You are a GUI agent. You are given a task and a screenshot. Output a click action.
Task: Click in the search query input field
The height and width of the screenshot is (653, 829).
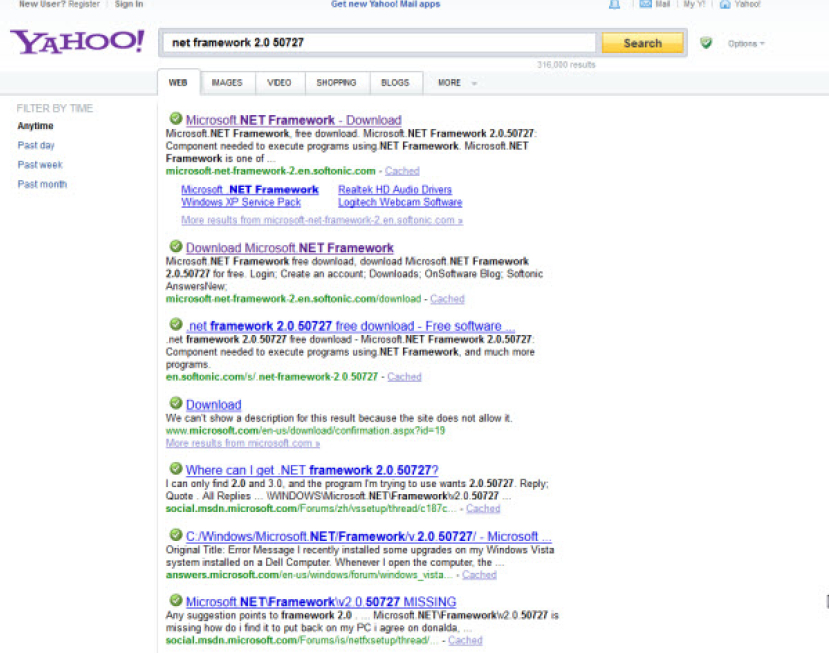click(x=380, y=43)
